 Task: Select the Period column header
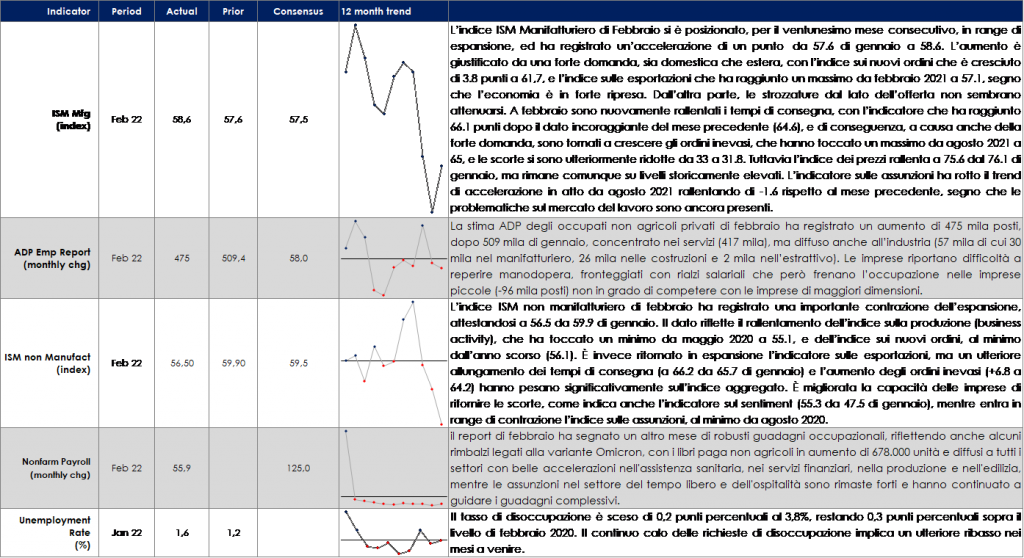pos(127,10)
